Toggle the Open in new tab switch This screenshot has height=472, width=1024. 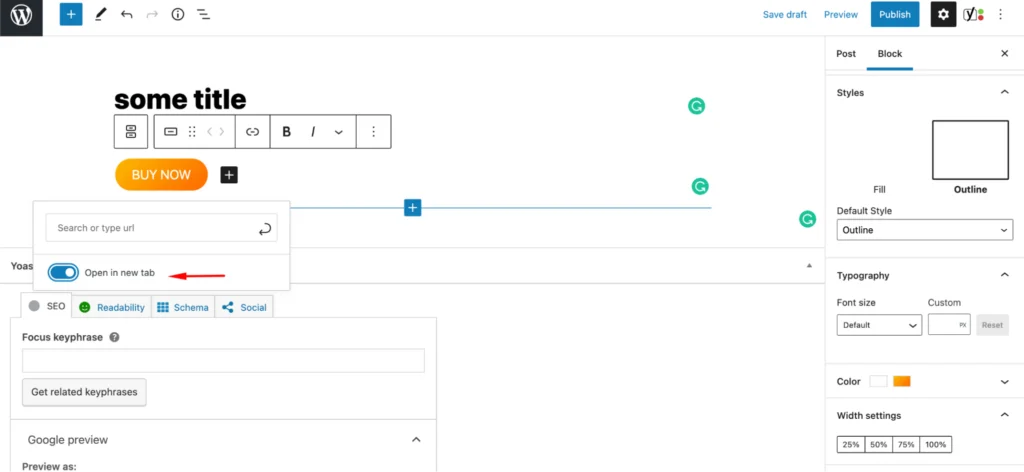coord(63,273)
